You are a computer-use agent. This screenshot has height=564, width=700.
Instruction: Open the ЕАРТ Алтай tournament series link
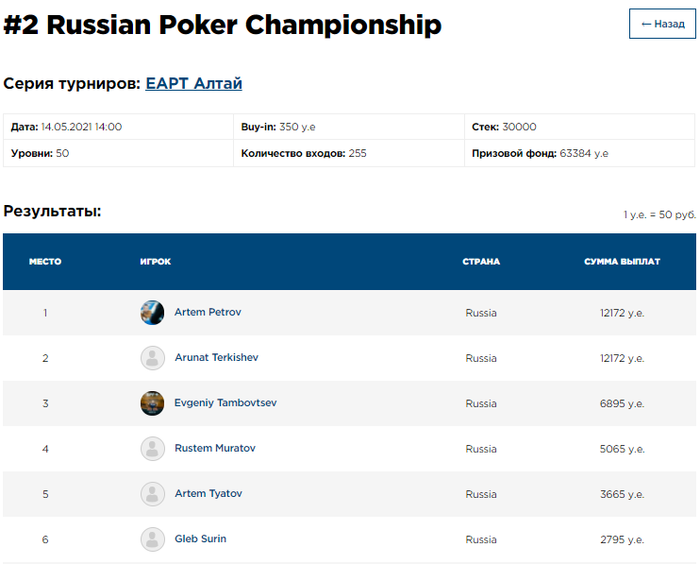click(x=194, y=84)
